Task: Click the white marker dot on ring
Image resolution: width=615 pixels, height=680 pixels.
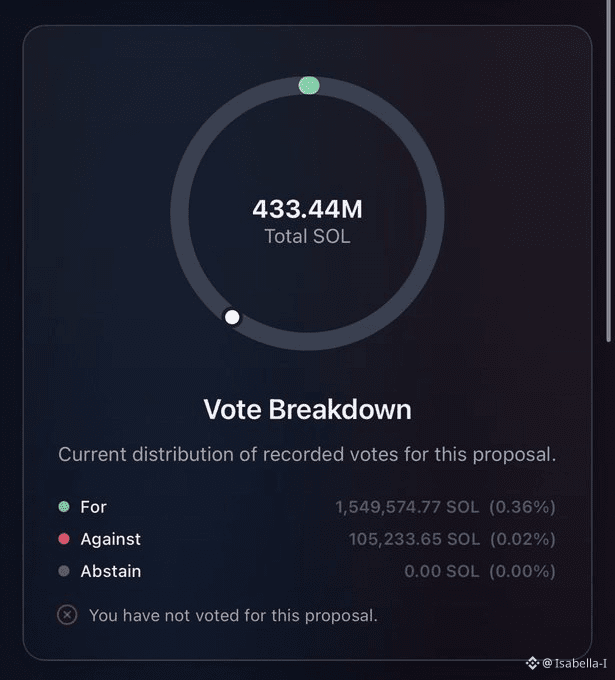Action: pyautogui.click(x=232, y=317)
